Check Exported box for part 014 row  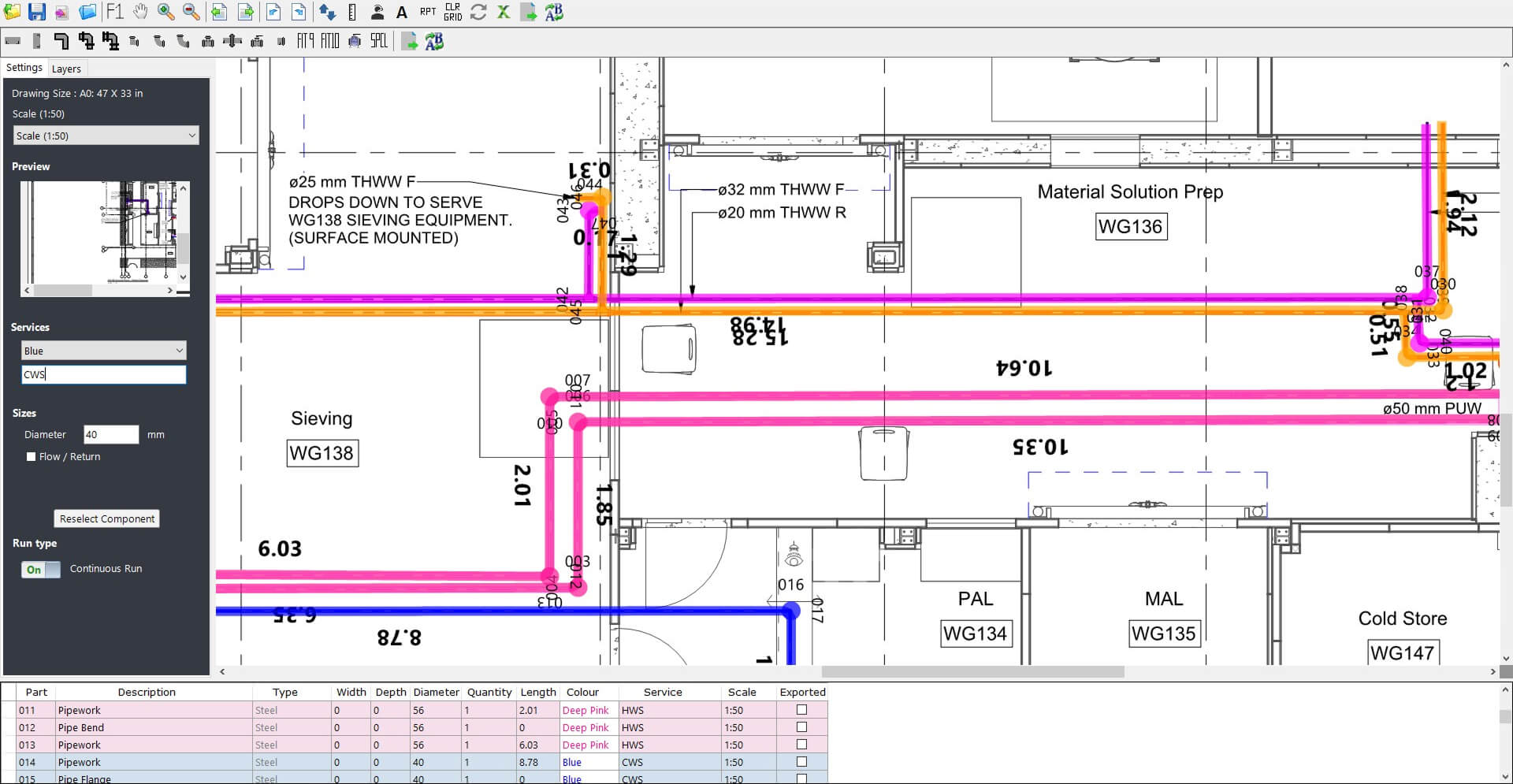[802, 762]
